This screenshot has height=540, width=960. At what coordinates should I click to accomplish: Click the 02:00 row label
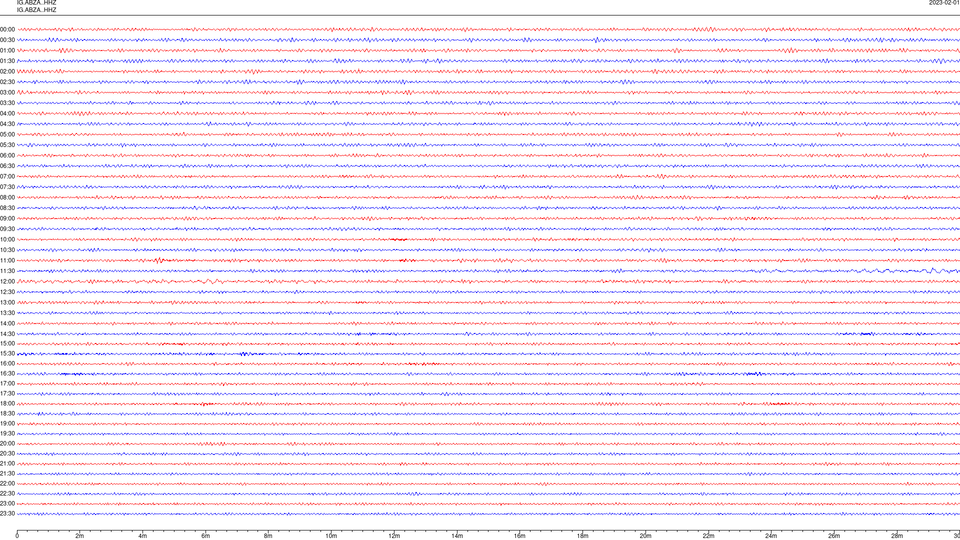(x=7, y=72)
